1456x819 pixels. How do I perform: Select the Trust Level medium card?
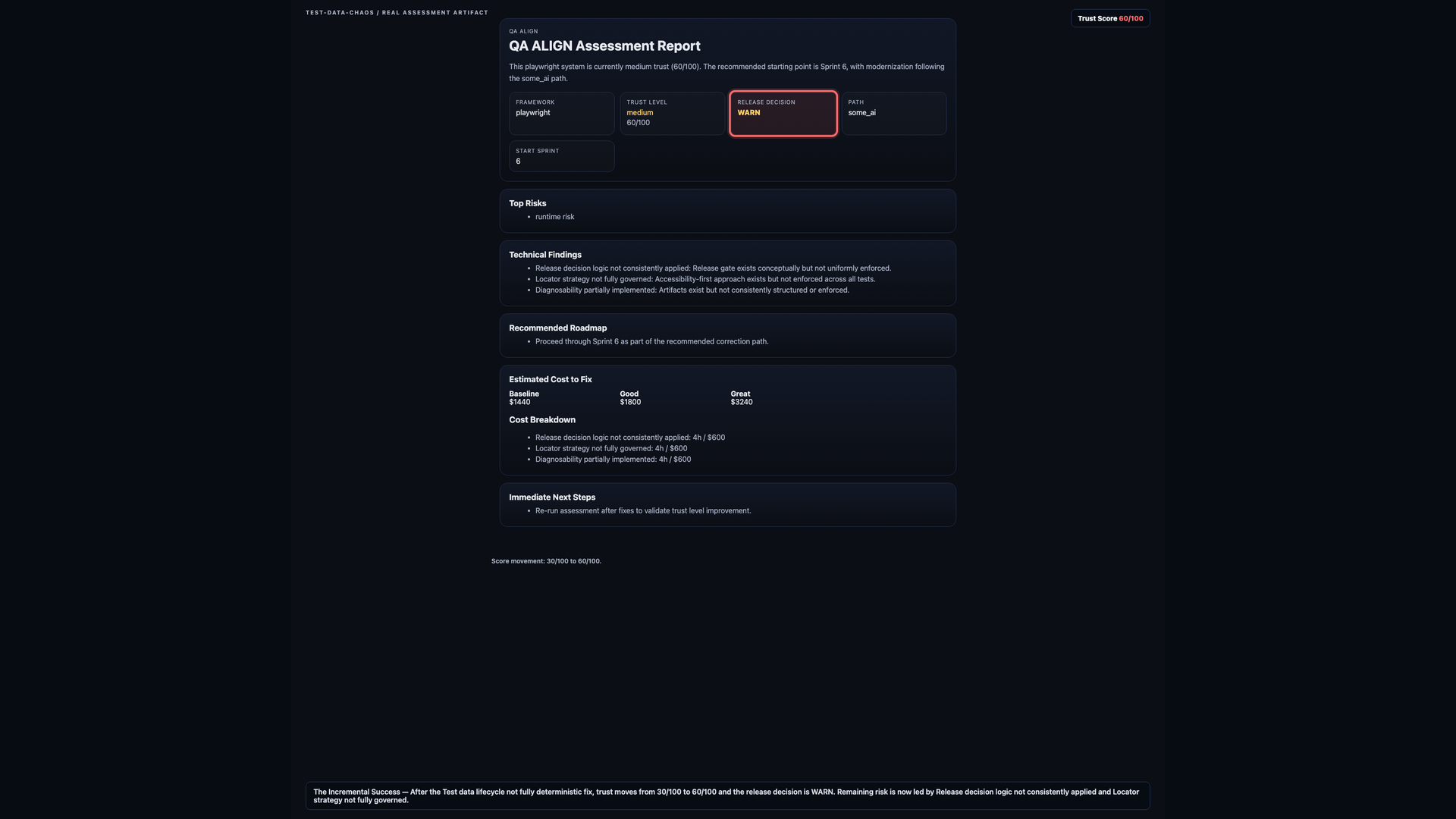672,113
